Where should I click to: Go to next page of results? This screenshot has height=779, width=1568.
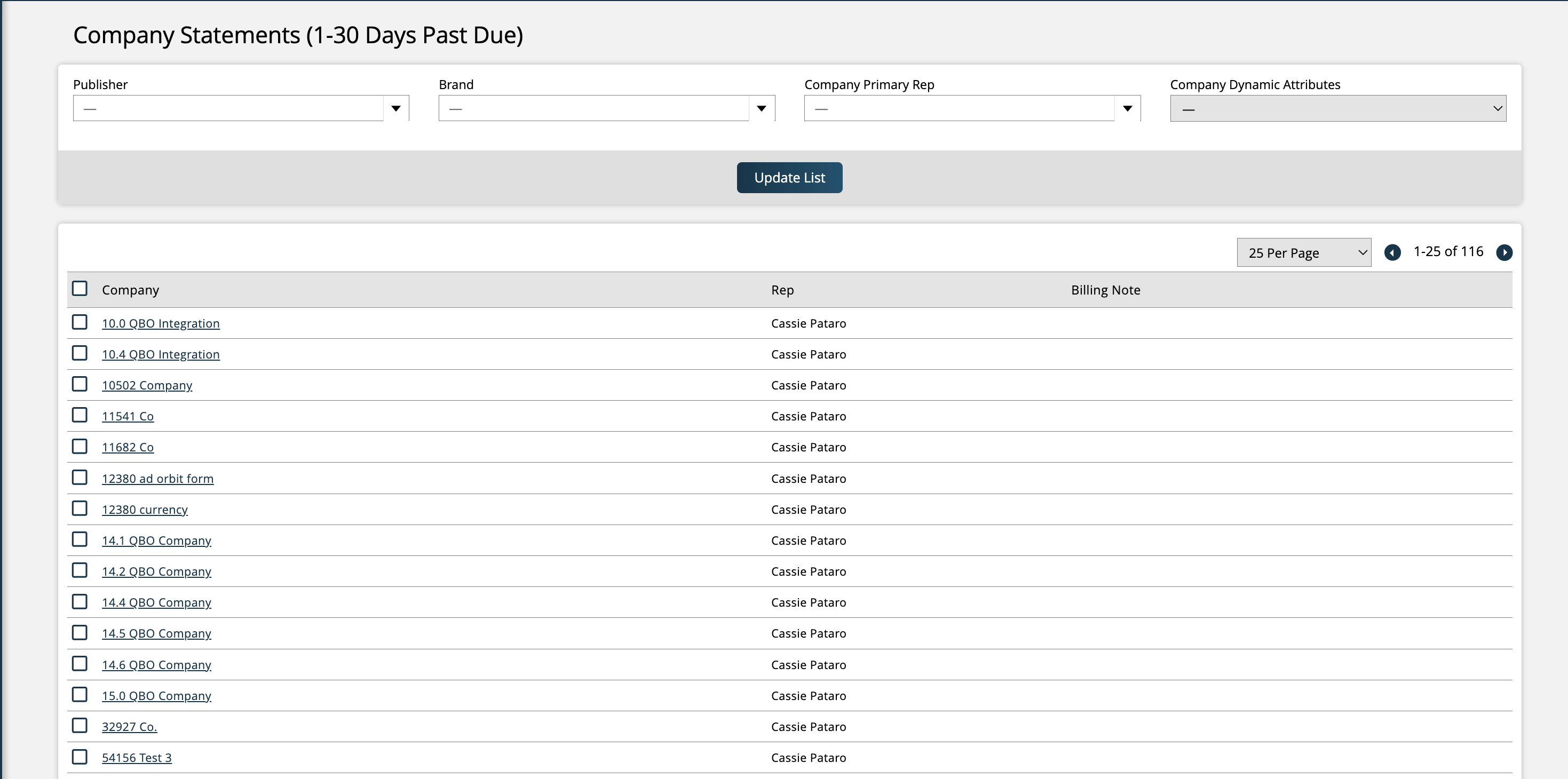[1503, 252]
